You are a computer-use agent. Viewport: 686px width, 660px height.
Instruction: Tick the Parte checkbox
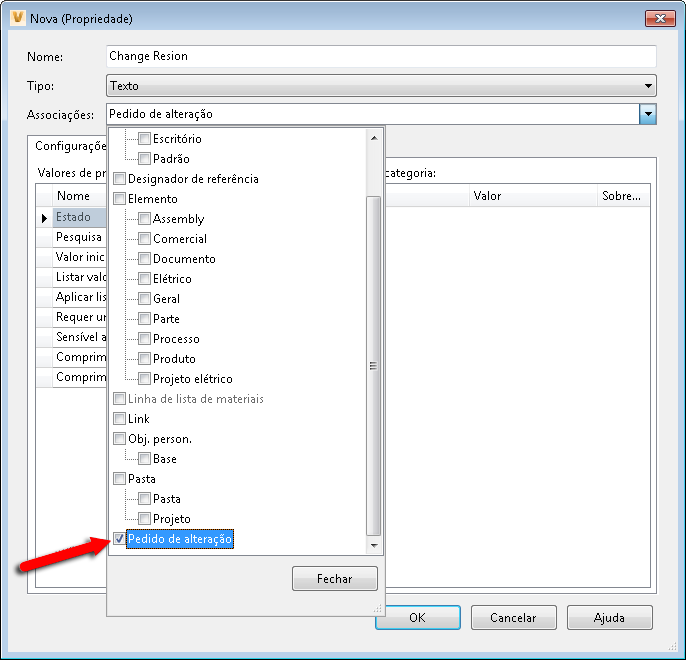pyautogui.click(x=144, y=318)
